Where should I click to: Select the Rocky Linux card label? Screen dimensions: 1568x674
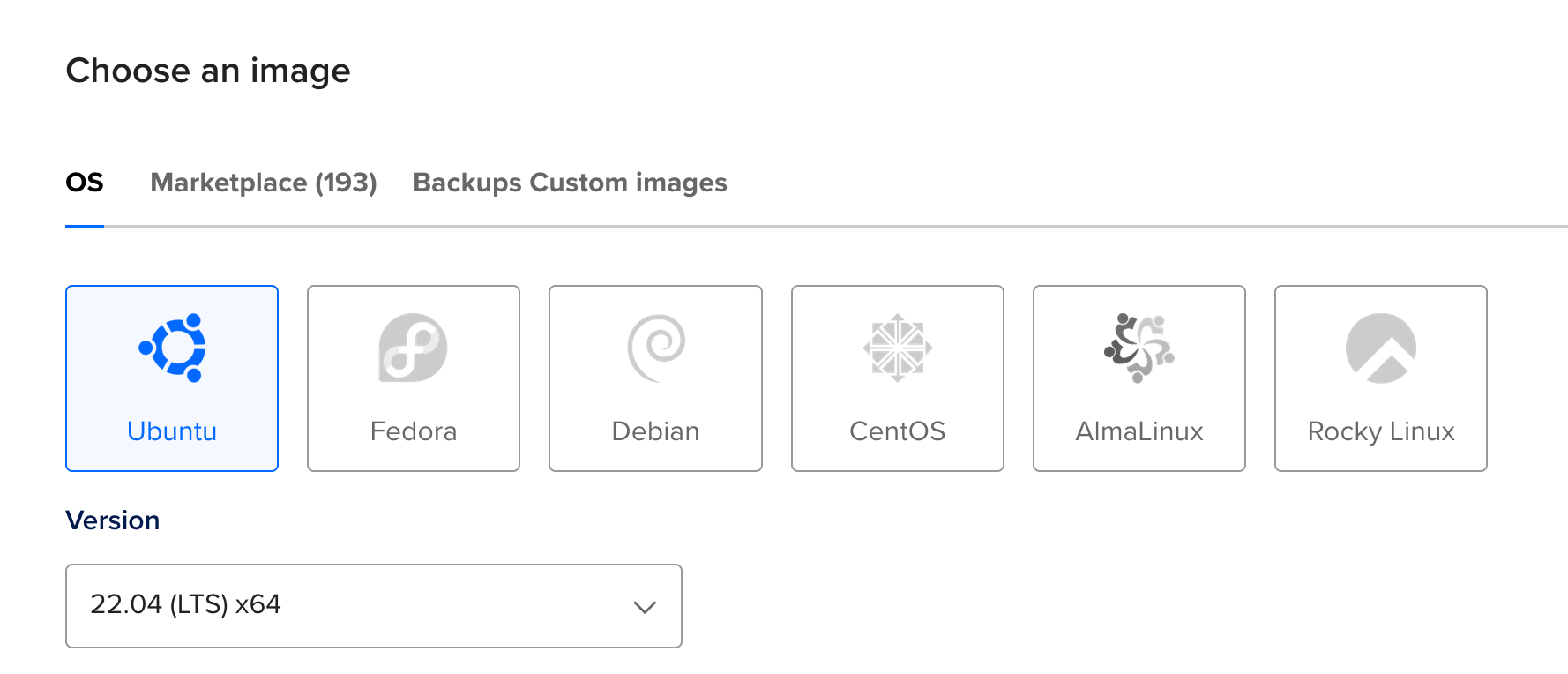pyautogui.click(x=1381, y=431)
